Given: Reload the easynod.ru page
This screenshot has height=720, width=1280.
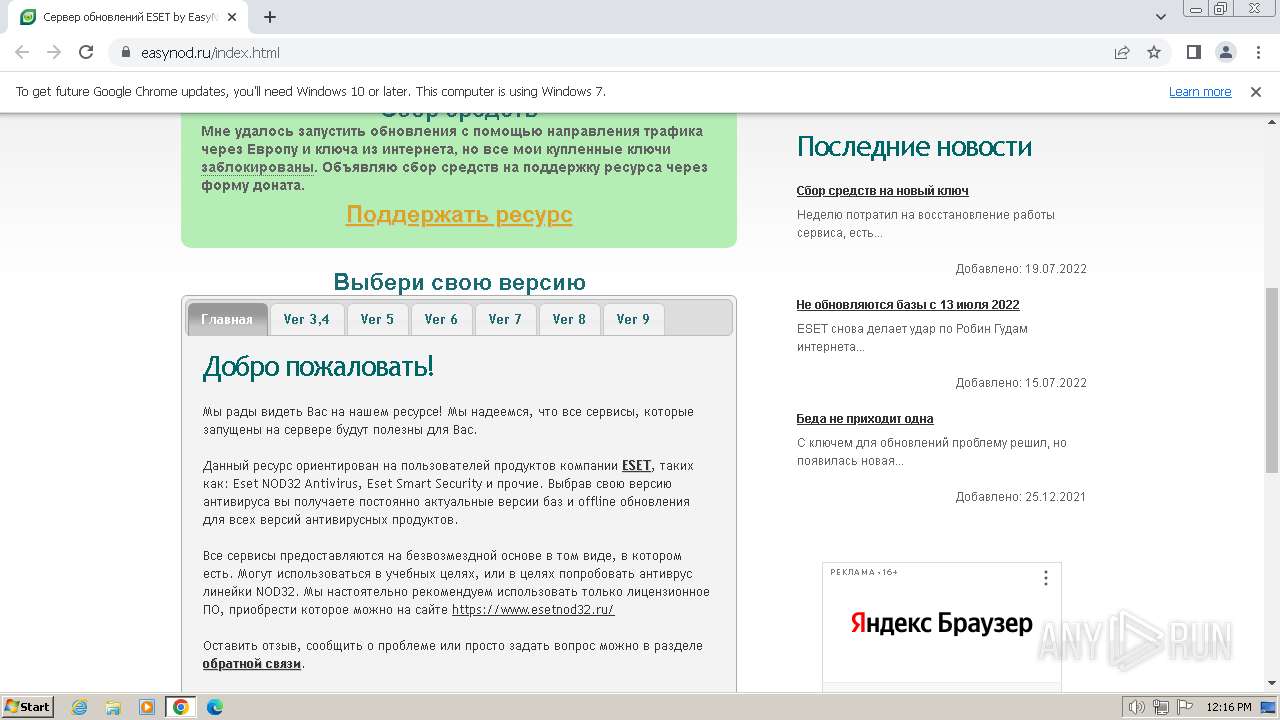Looking at the screenshot, I should [x=86, y=53].
